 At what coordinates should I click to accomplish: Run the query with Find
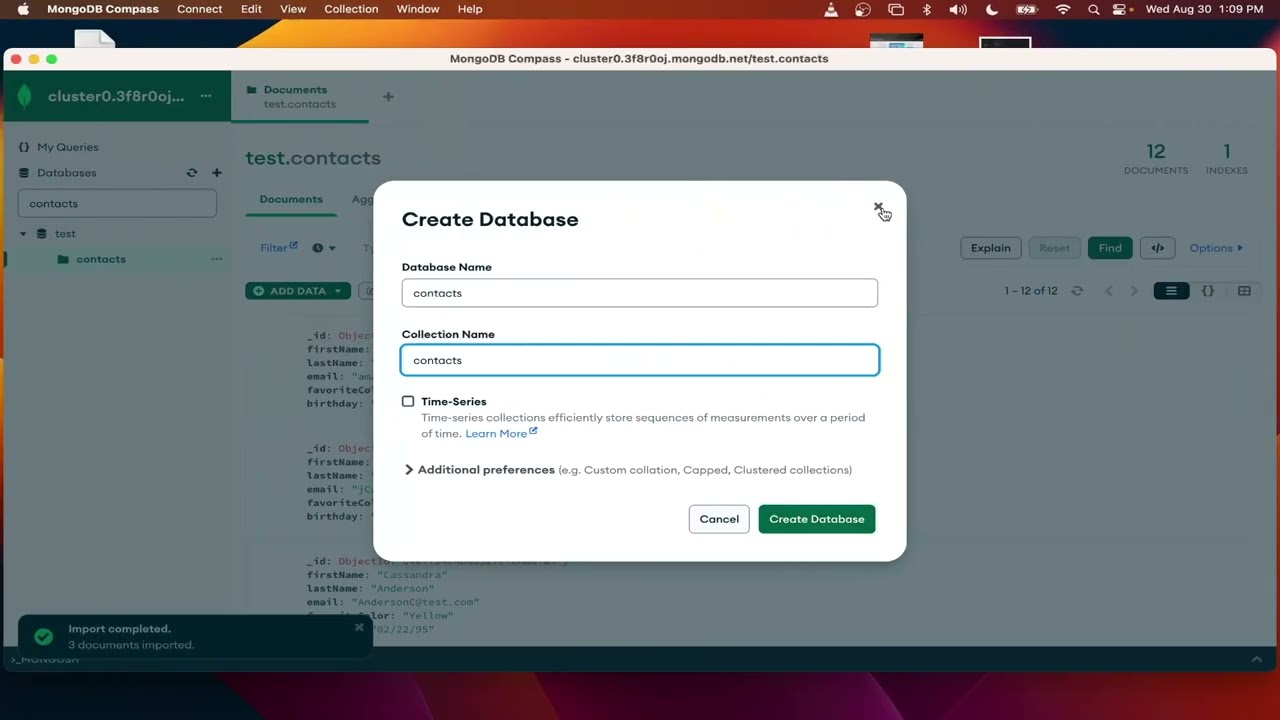pyautogui.click(x=1110, y=248)
